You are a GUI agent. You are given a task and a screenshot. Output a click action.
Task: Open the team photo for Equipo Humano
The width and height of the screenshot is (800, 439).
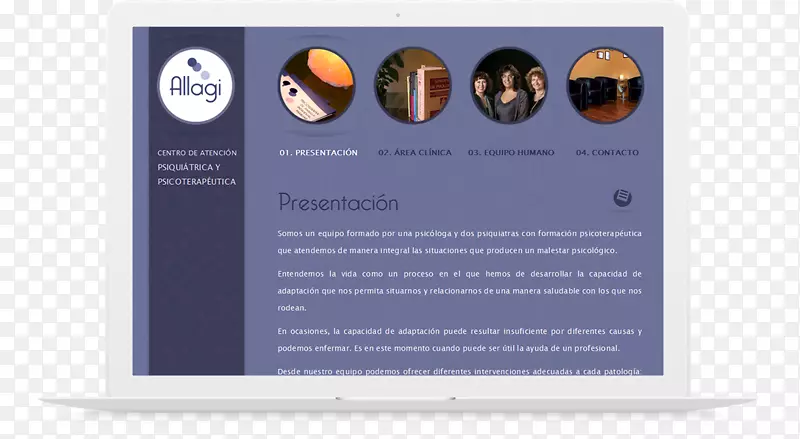(509, 85)
